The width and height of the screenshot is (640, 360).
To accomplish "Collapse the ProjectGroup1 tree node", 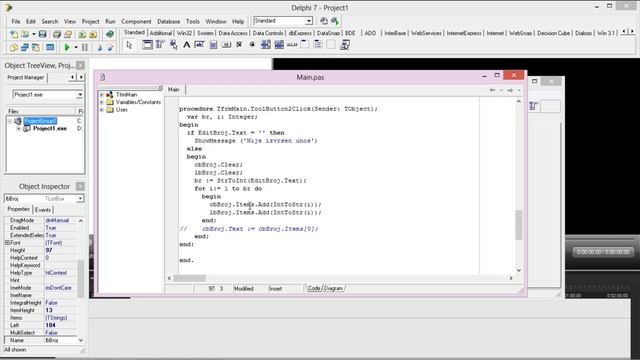I will tap(10, 121).
